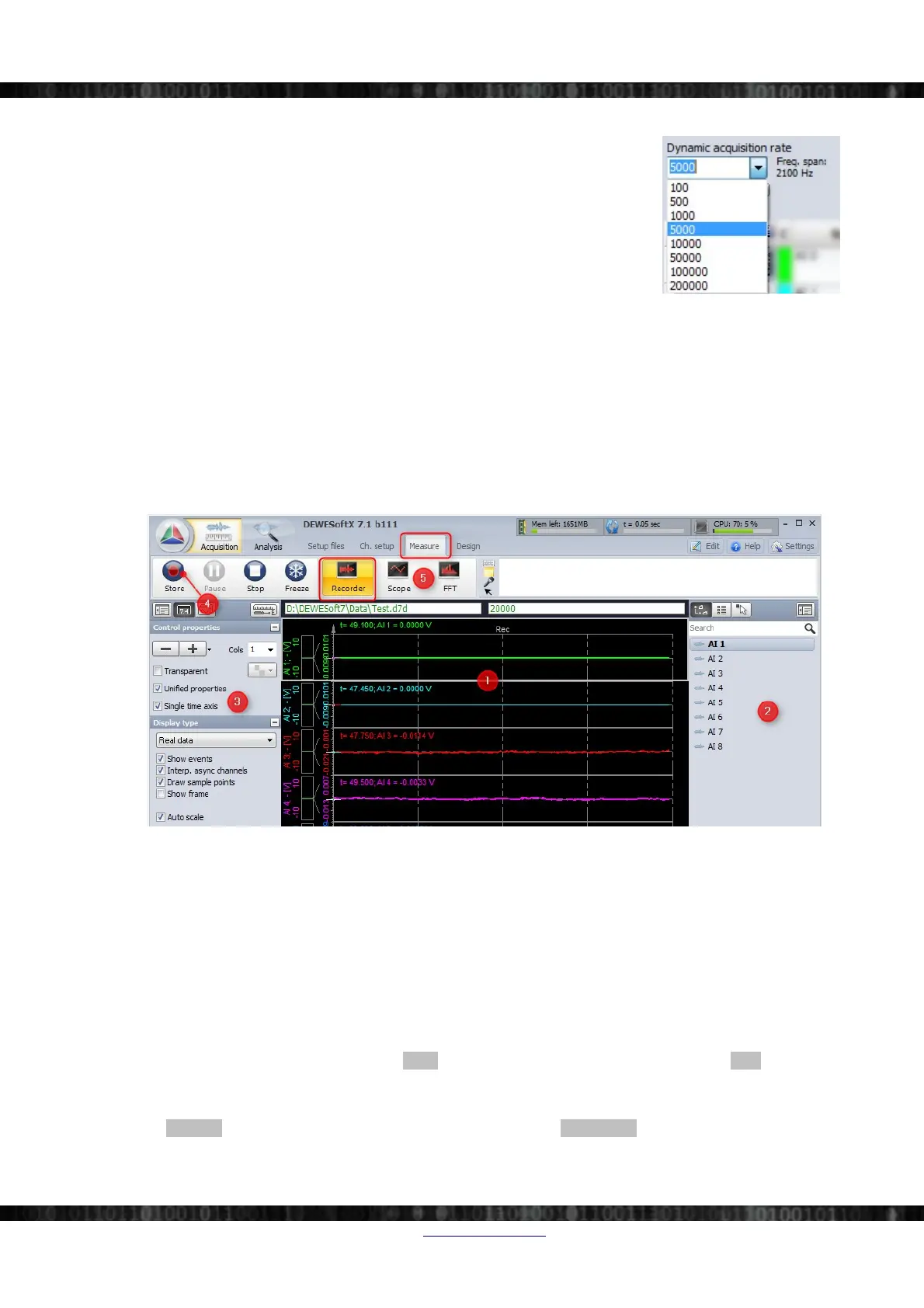Viewport: 924px width, 1308px height.
Task: Open the Real data display type dropdown
Action: click(x=216, y=740)
